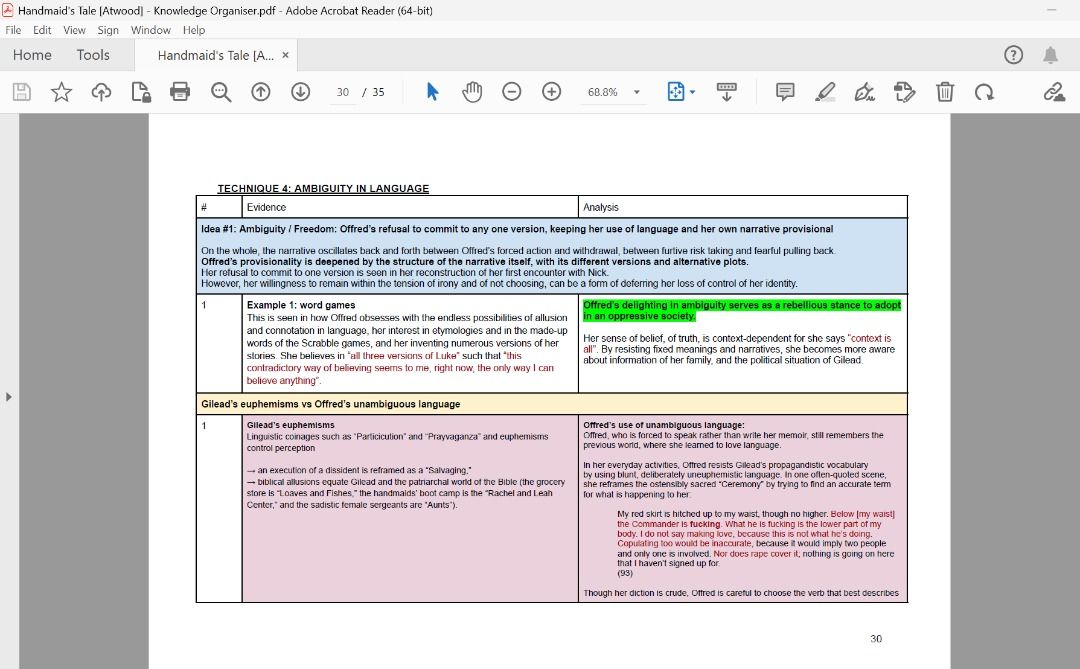The image size is (1080, 669).
Task: Toggle the notifications bell
Action: 1051,55
